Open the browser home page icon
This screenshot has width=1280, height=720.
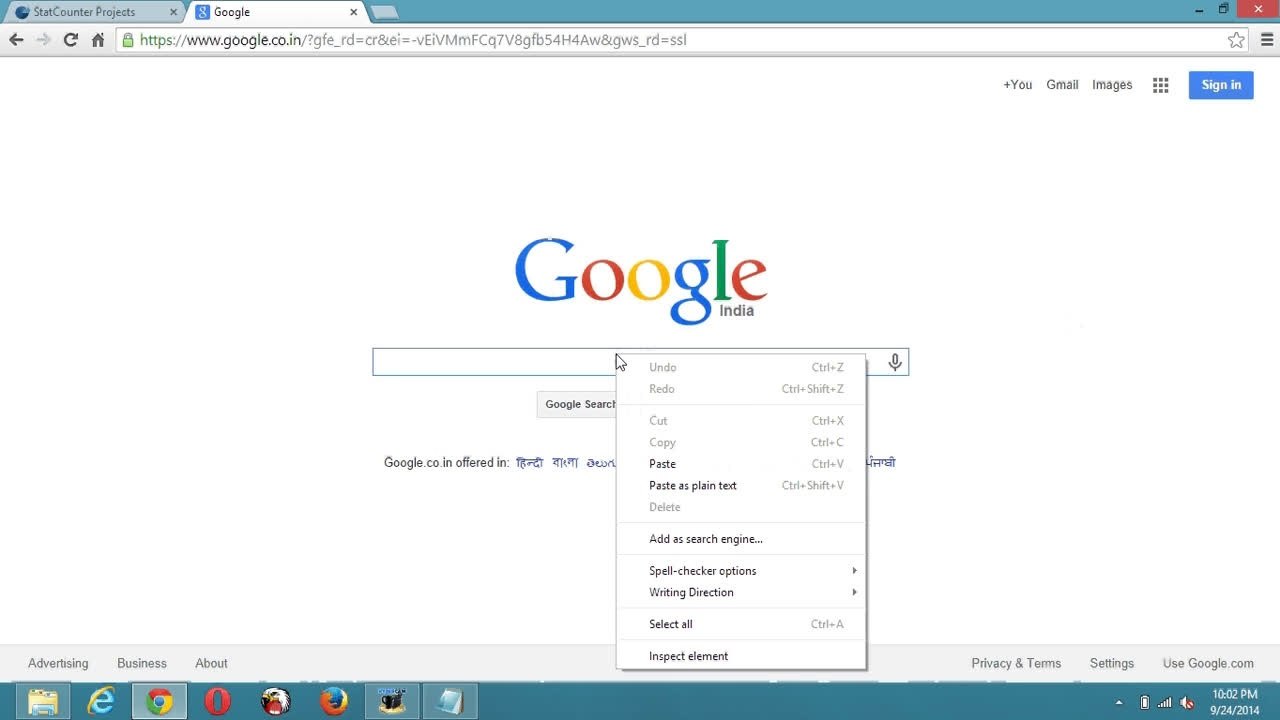point(98,40)
